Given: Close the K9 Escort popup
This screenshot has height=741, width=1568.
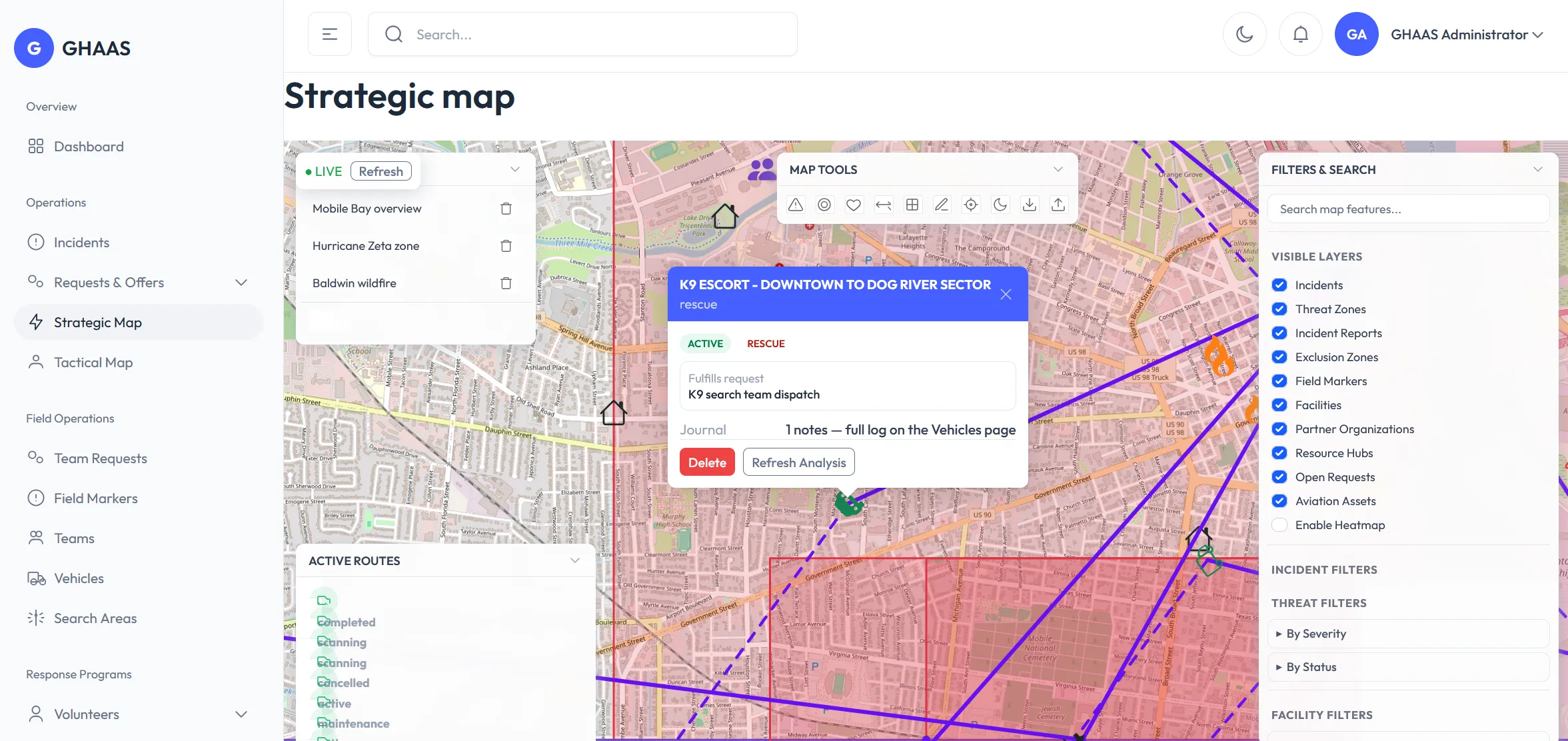Looking at the screenshot, I should [x=1006, y=294].
